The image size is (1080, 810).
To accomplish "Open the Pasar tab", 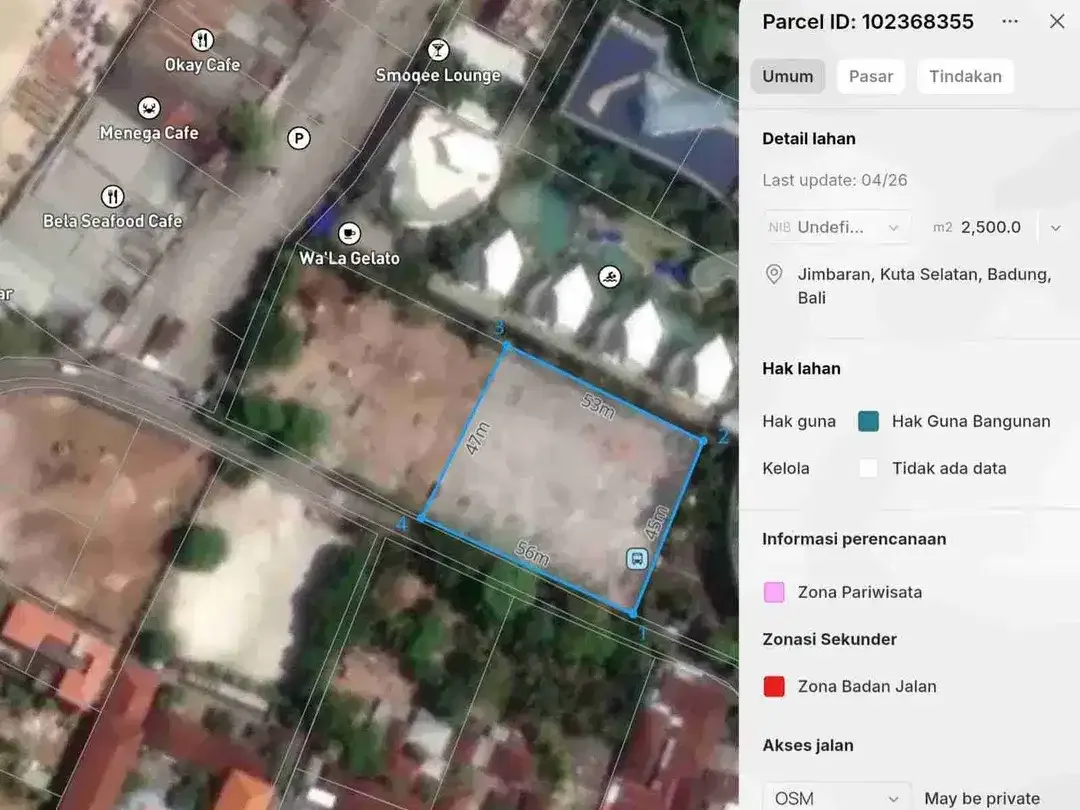I will pyautogui.click(x=871, y=76).
